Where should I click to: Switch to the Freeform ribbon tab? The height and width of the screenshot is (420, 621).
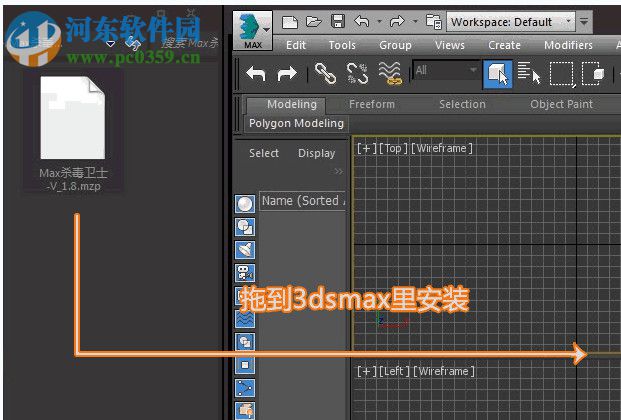coord(371,105)
